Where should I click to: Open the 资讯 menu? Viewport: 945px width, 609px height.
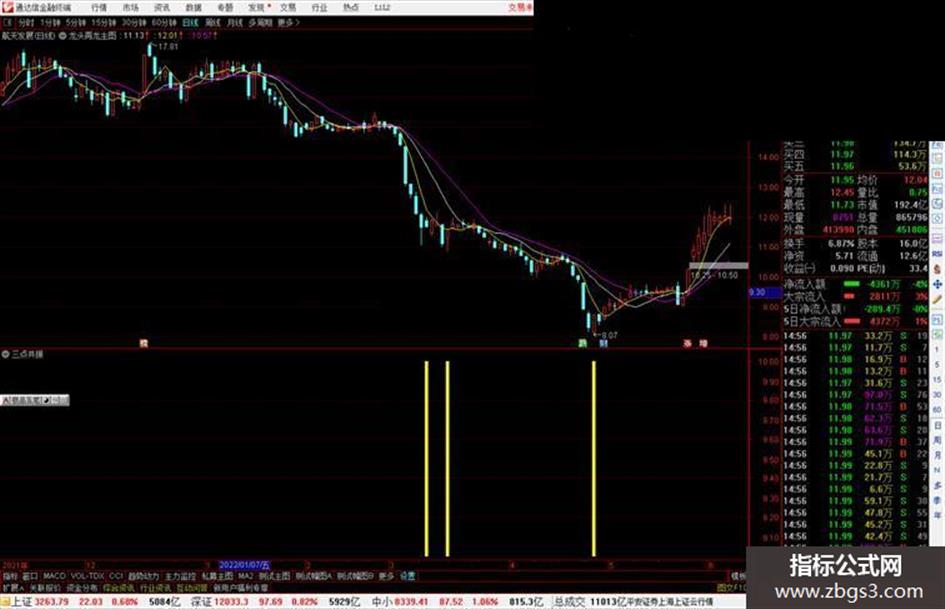pos(162,7)
